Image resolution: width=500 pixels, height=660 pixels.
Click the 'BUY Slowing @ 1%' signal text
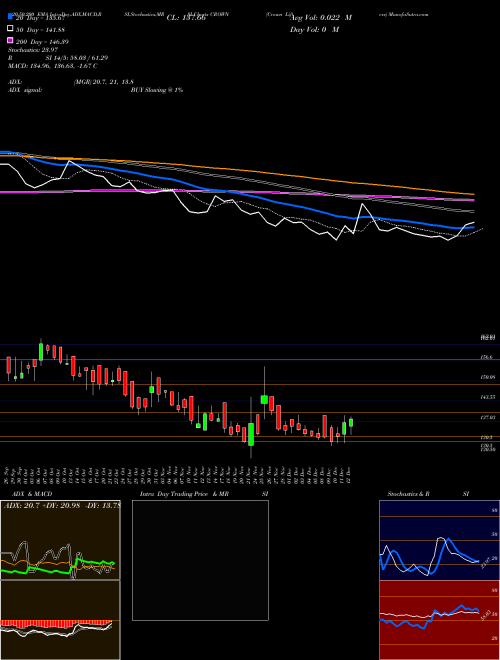(x=157, y=90)
